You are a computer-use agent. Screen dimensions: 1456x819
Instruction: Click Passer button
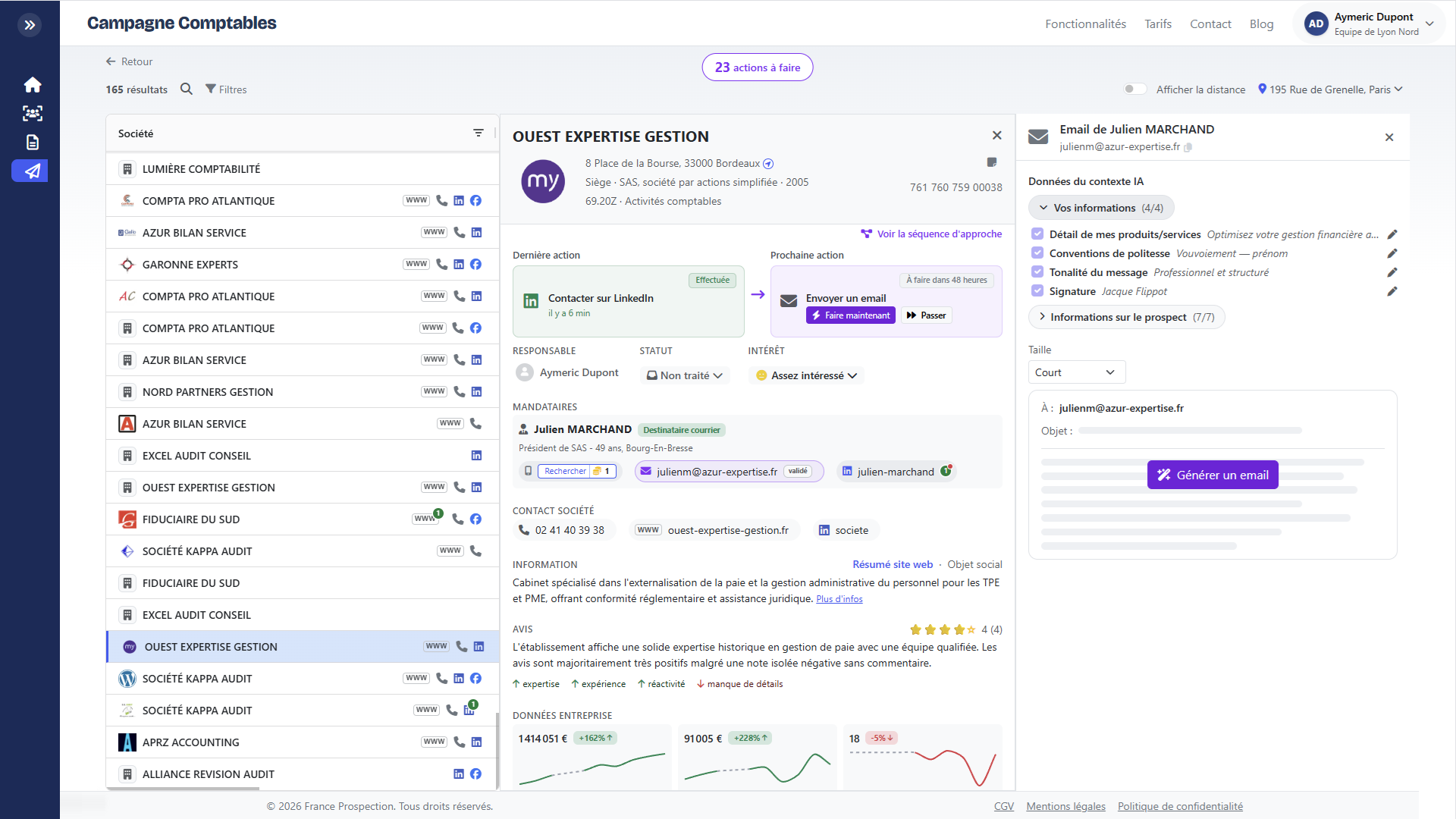click(926, 315)
